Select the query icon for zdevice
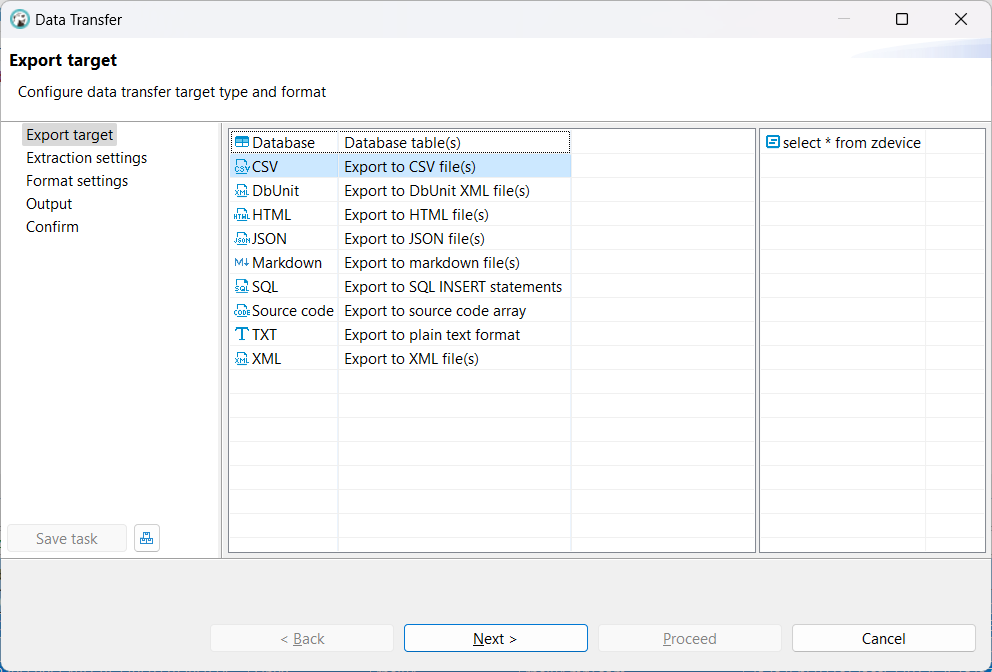The height and width of the screenshot is (672, 992). tap(772, 143)
